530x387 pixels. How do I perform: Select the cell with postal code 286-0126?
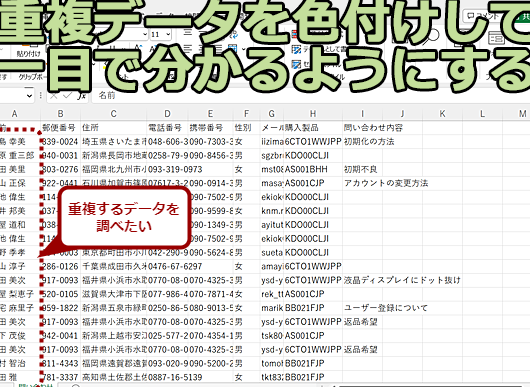pyautogui.click(x=61, y=266)
